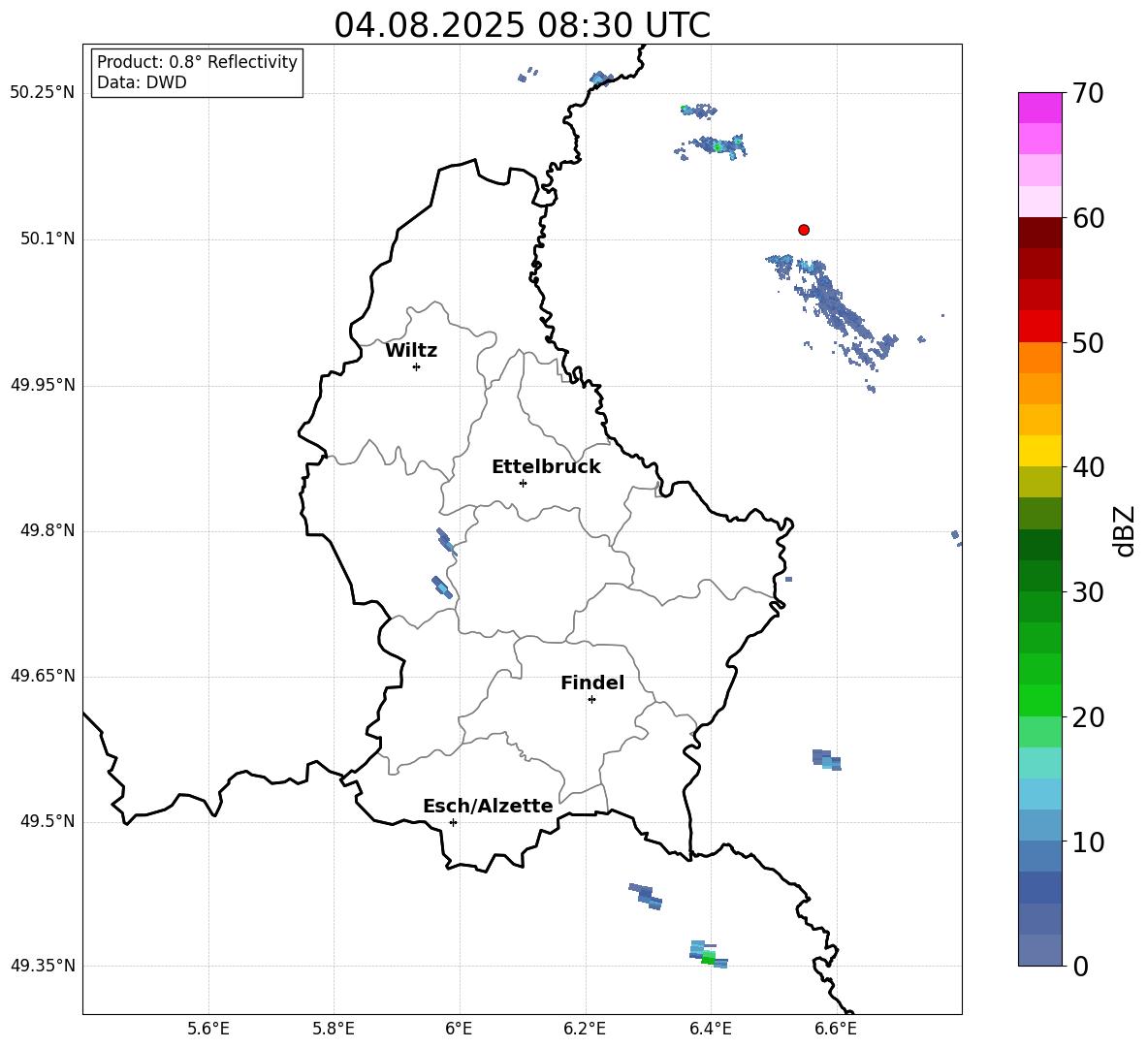
Task: Click the 10 colorbar tick label
Action: (x=1088, y=842)
